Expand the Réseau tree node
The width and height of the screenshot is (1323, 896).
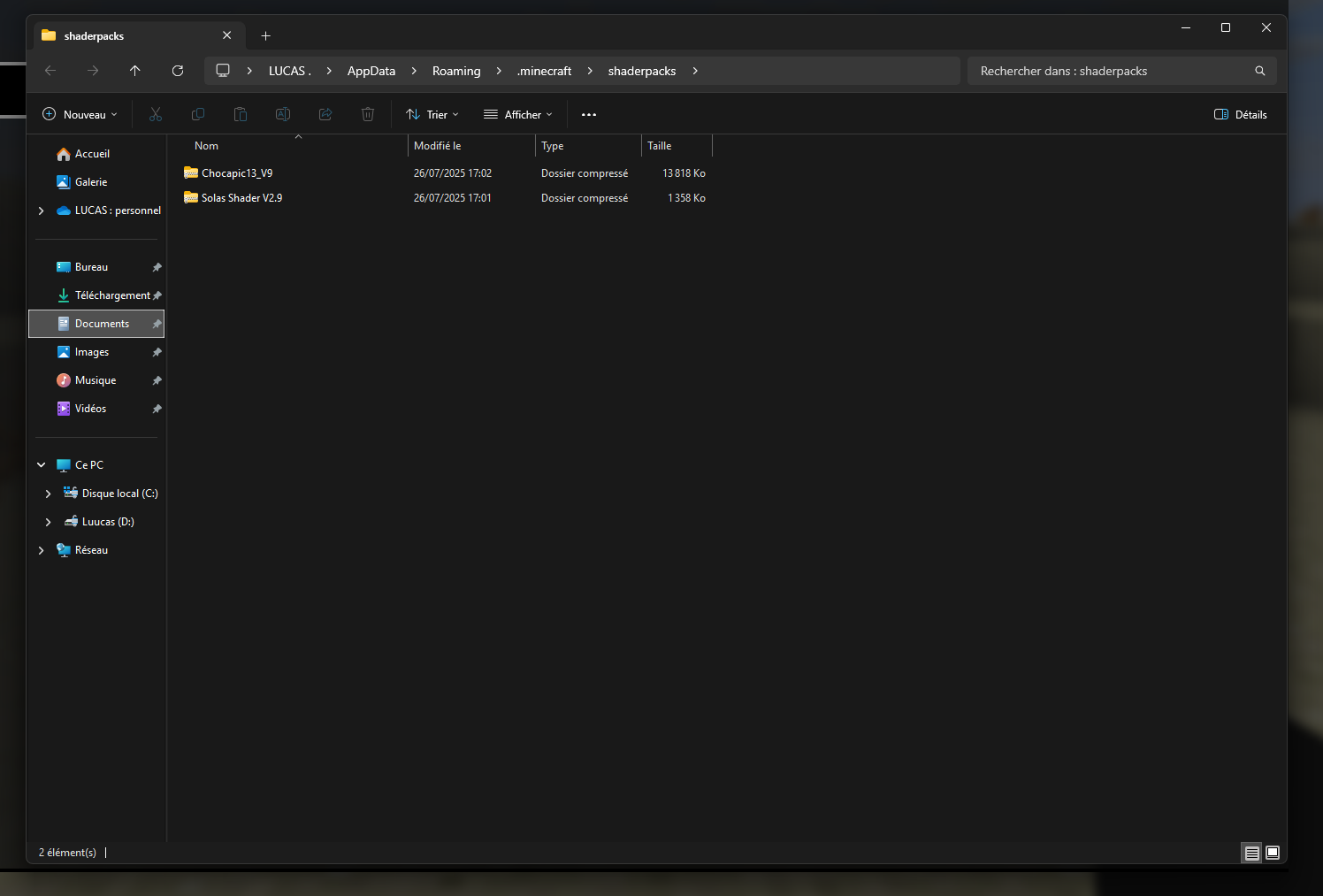tap(41, 550)
